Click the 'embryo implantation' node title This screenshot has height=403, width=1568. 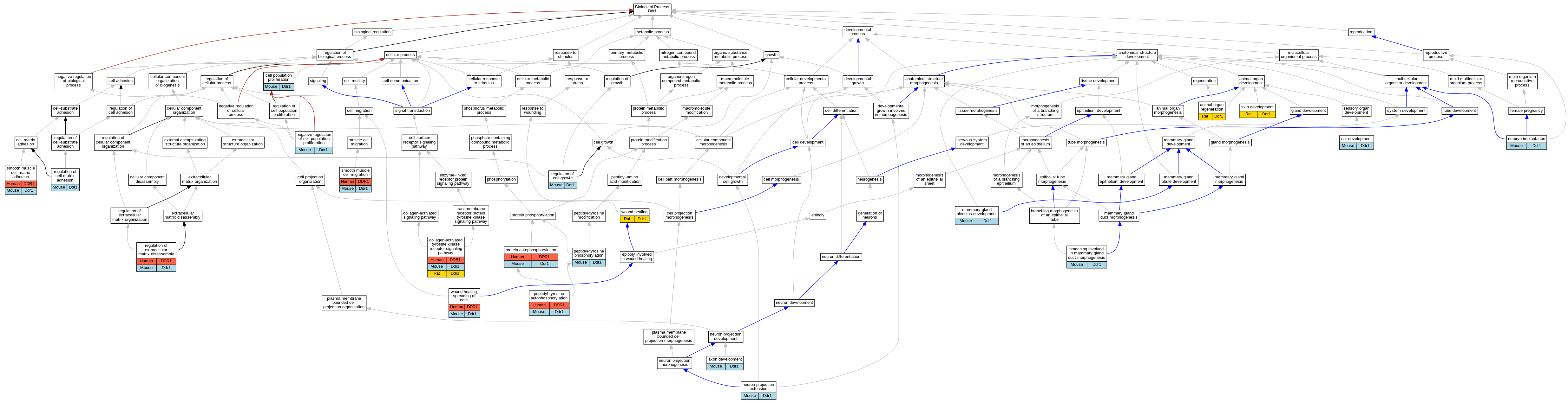[x=1527, y=138]
